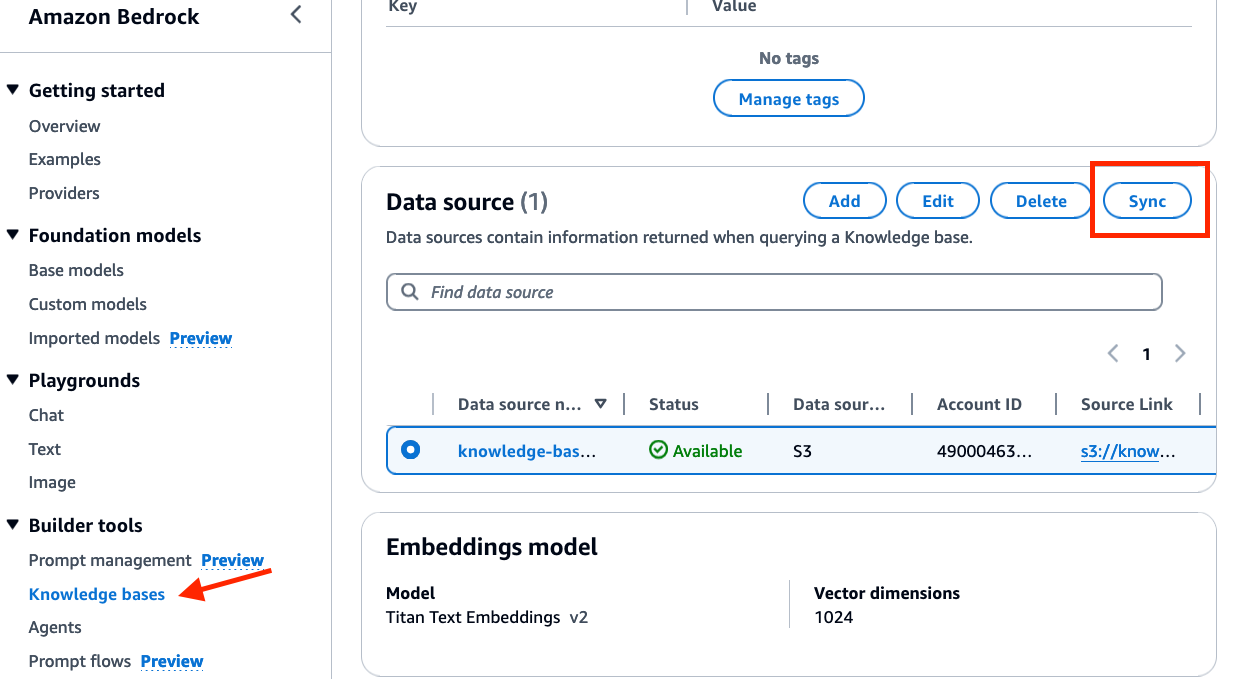Select the knowledge-base data source radio button
Viewport: 1242px width, 679px height.
coord(410,450)
